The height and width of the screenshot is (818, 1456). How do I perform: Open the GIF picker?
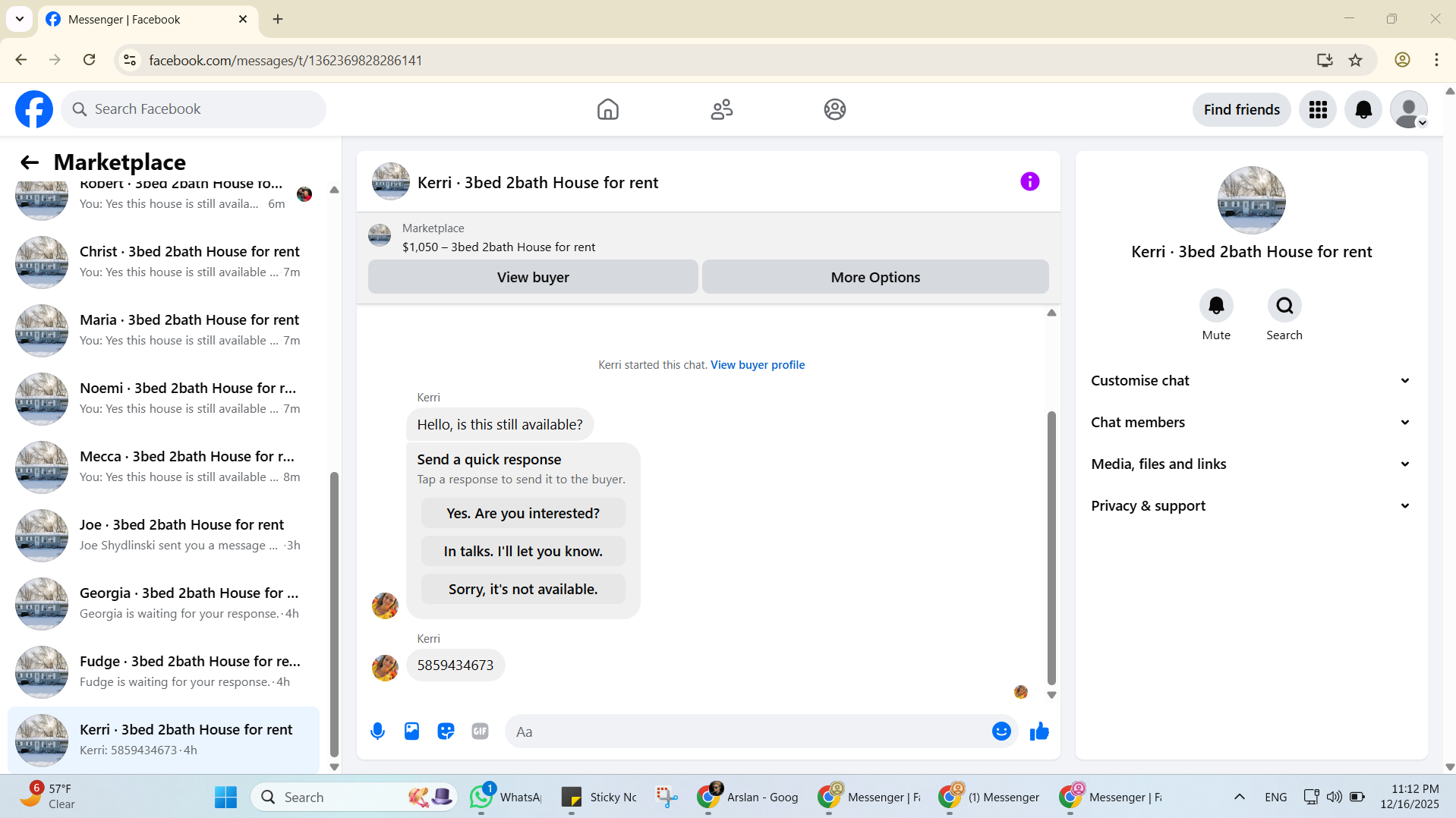click(480, 731)
